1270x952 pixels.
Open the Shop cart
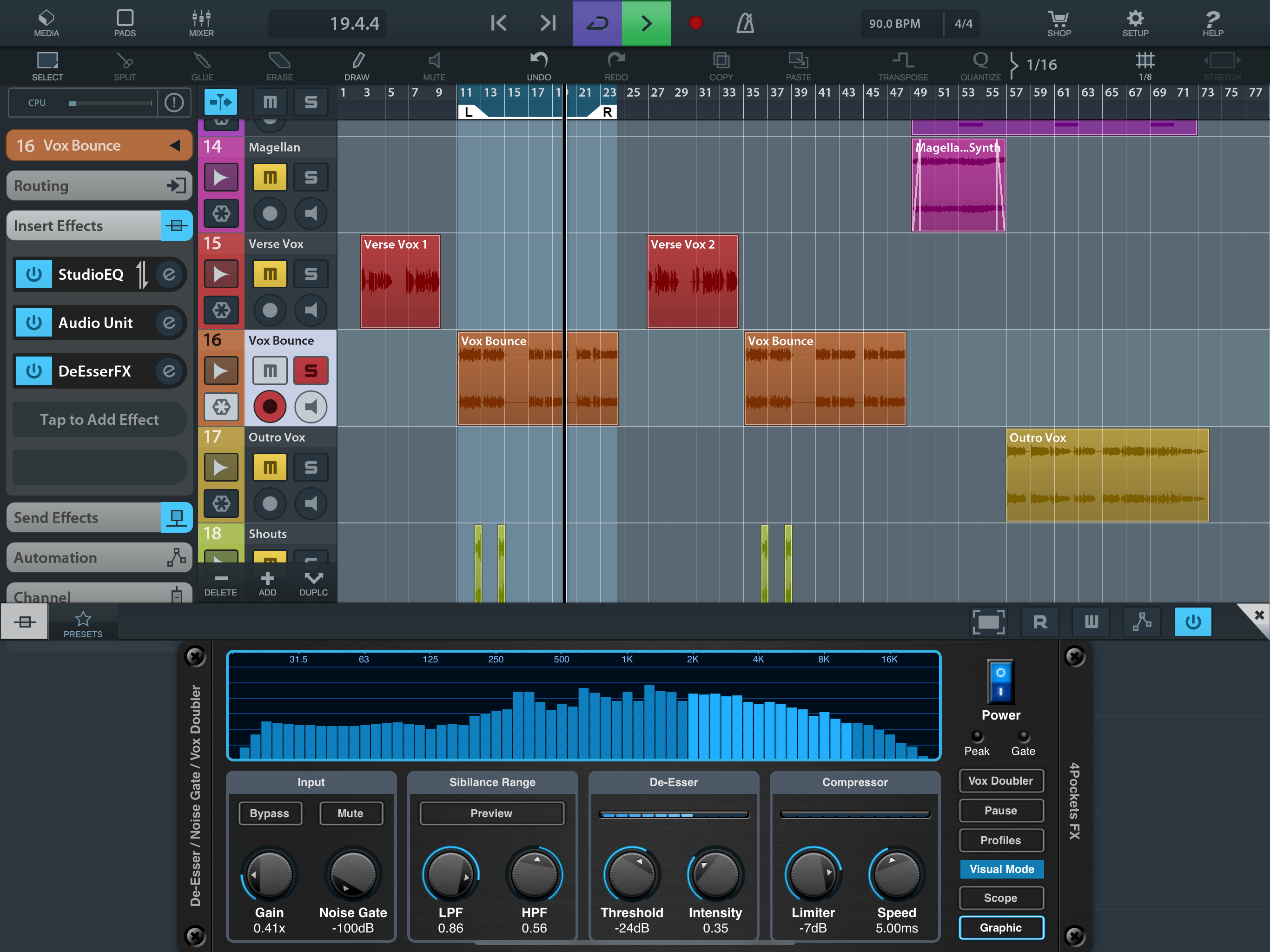pyautogui.click(x=1058, y=23)
